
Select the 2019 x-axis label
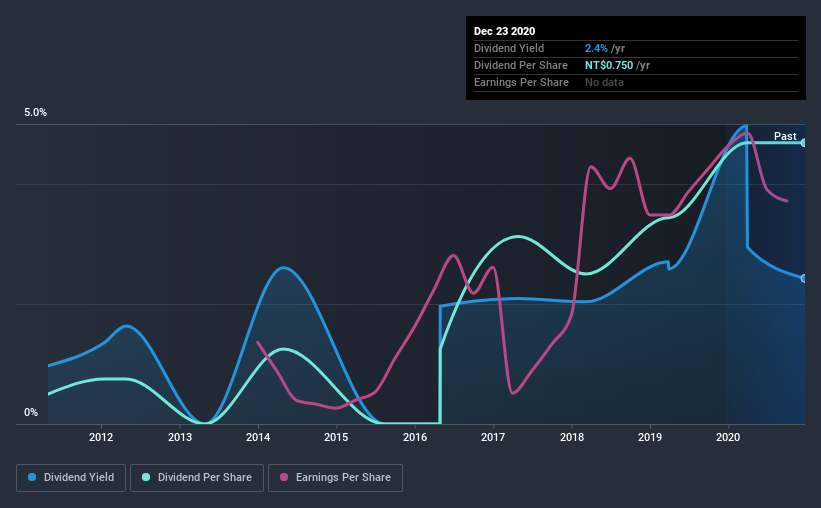[650, 437]
